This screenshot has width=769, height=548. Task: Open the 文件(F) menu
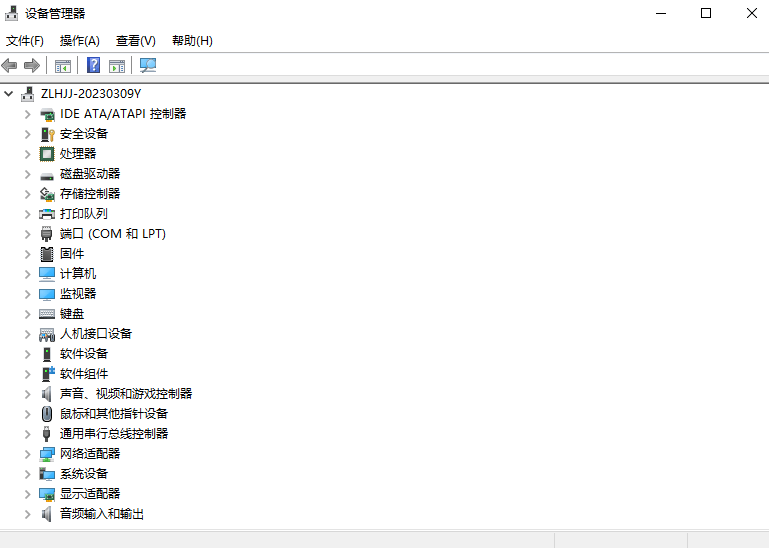[25, 41]
